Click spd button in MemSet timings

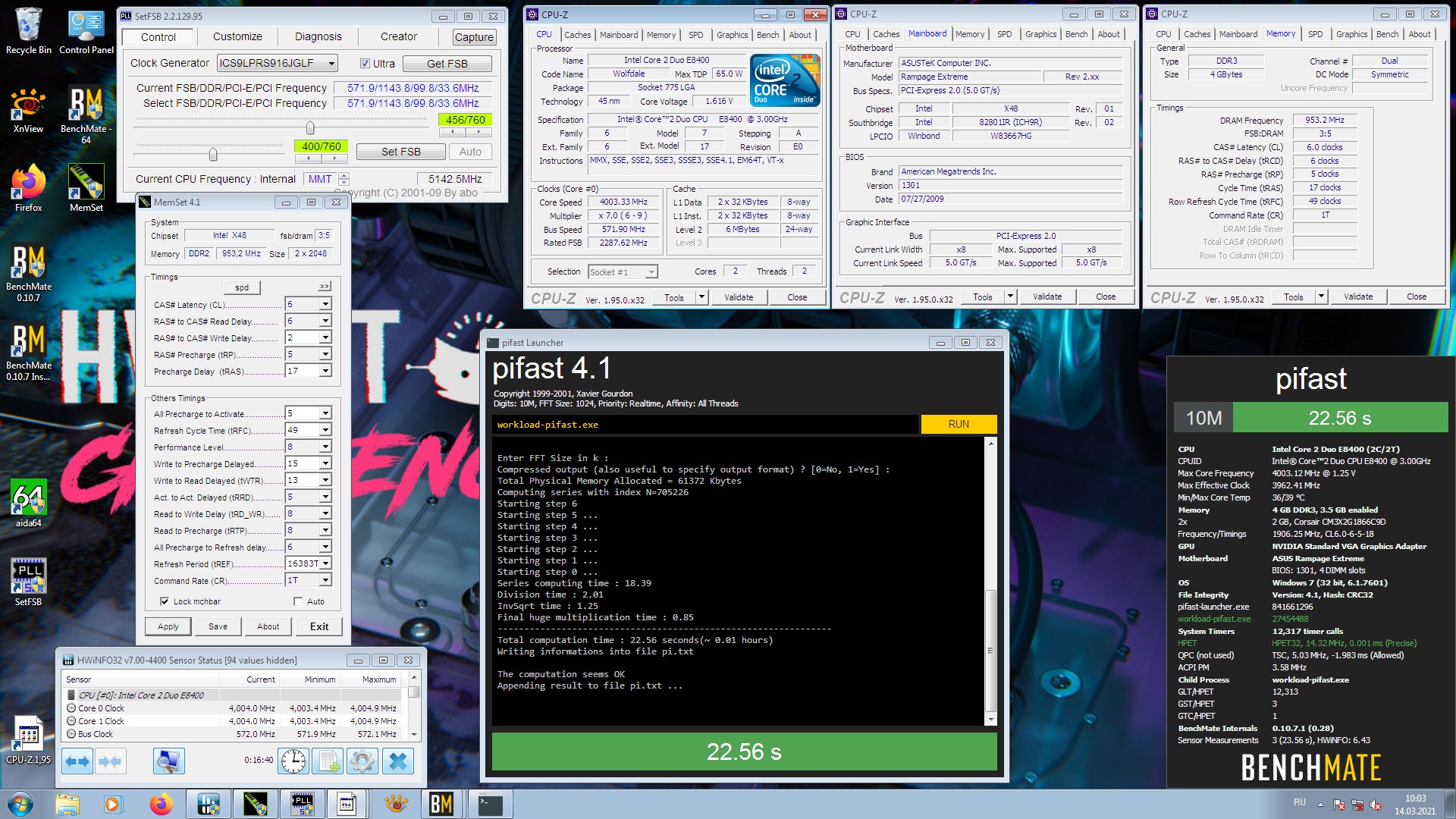(x=242, y=287)
